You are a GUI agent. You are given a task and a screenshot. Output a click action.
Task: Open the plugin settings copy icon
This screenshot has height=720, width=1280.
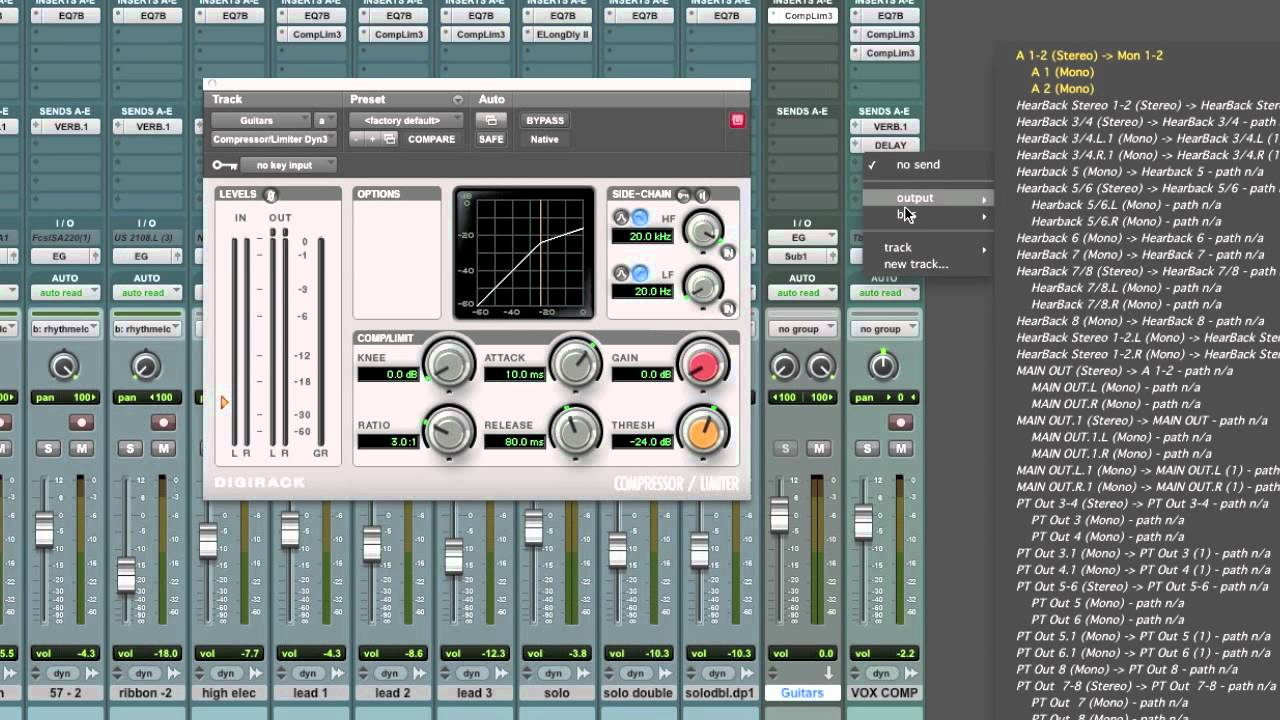click(x=389, y=139)
